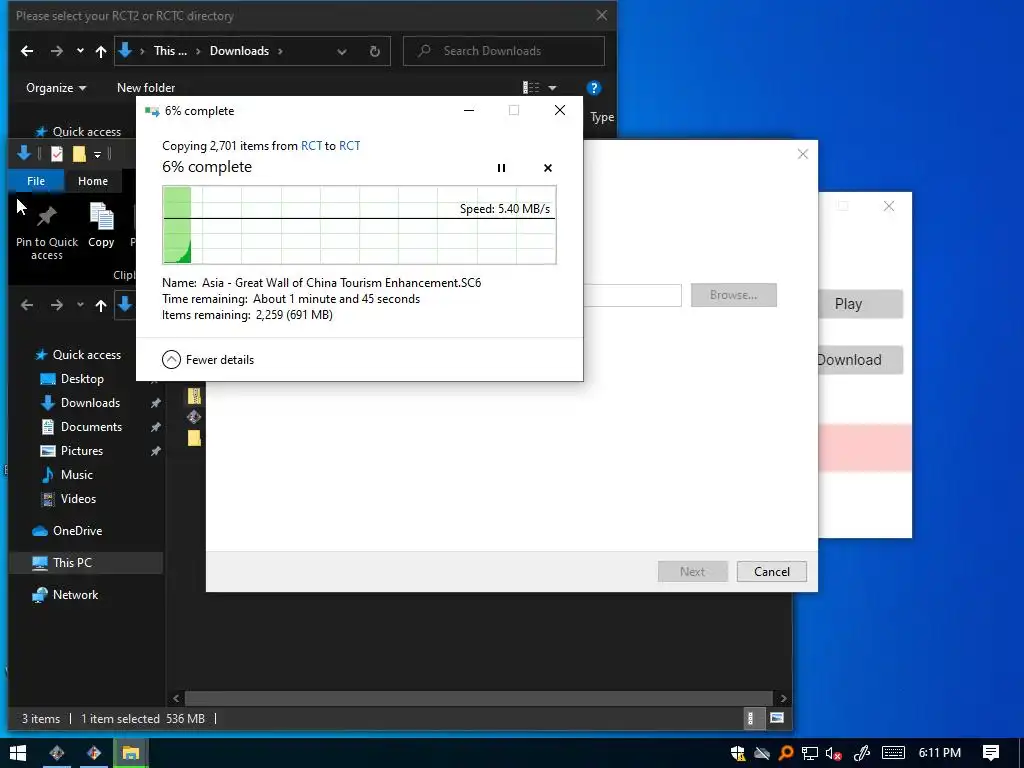Select OneDrive in the navigation pane
Viewport: 1024px width, 768px height.
[77, 531]
